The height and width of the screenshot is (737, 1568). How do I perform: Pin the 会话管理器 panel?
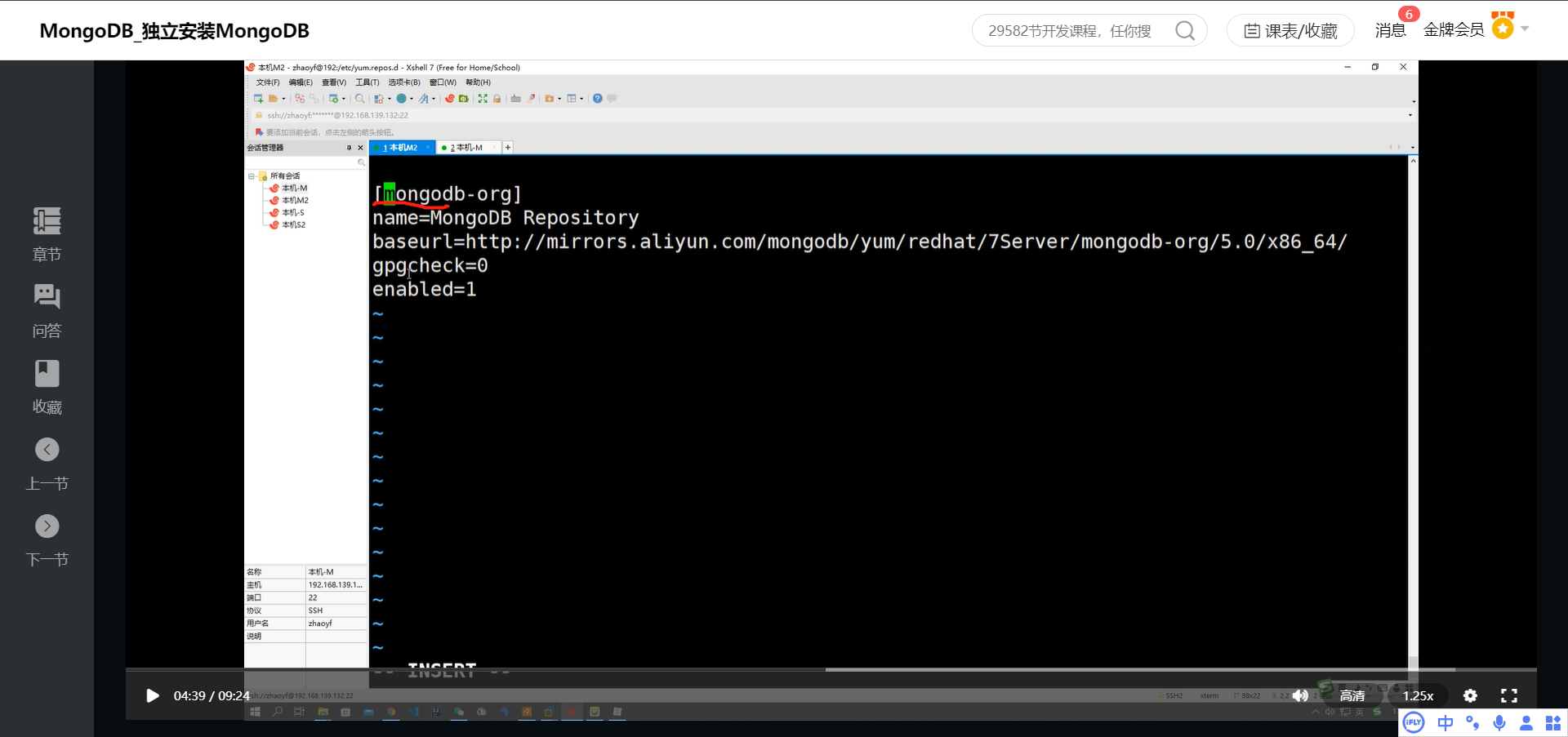pos(349,148)
